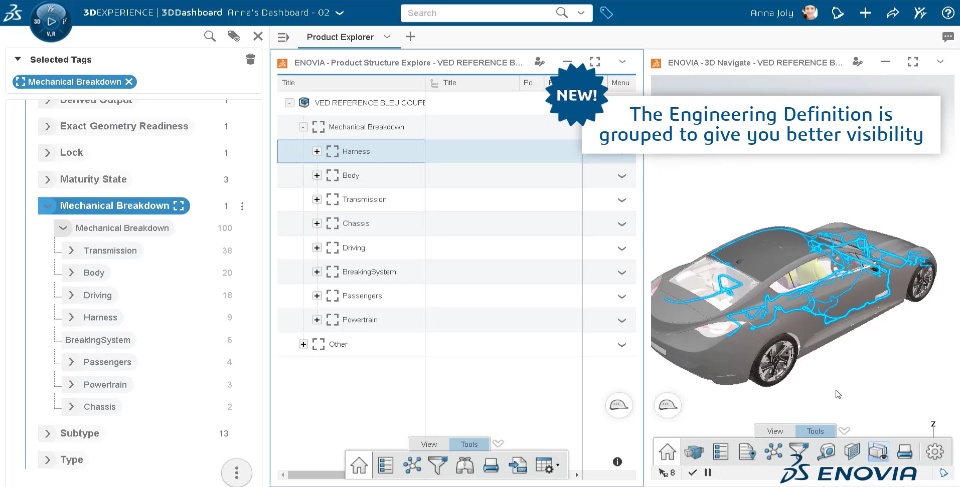Viewport: 960px width, 487px height.
Task: Click the helmet icon in Product Structure Explore
Action: coord(618,405)
